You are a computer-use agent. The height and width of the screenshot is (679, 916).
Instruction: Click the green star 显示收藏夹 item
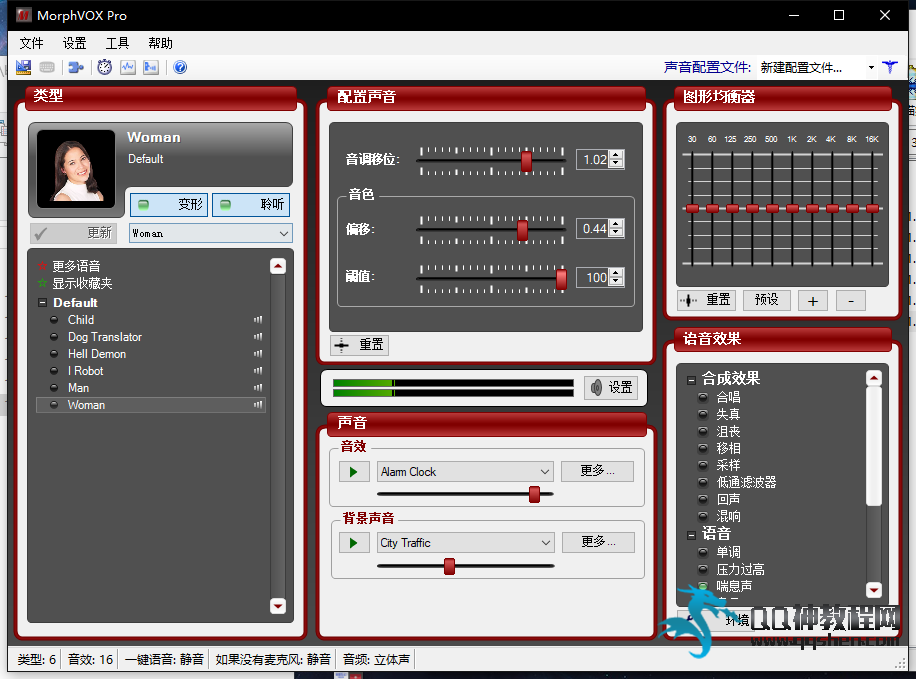coord(75,283)
